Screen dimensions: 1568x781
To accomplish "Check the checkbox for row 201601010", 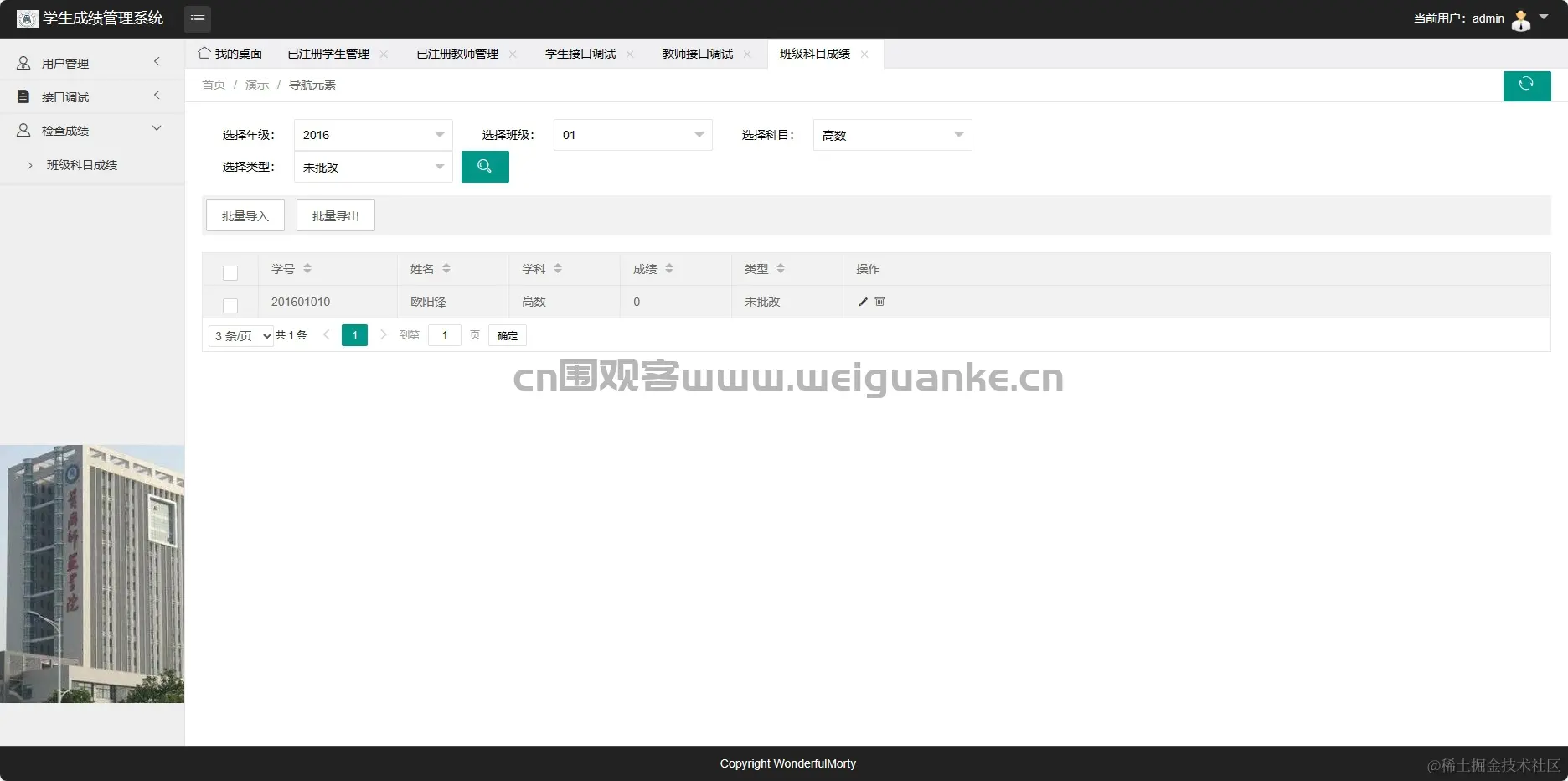I will [x=230, y=306].
